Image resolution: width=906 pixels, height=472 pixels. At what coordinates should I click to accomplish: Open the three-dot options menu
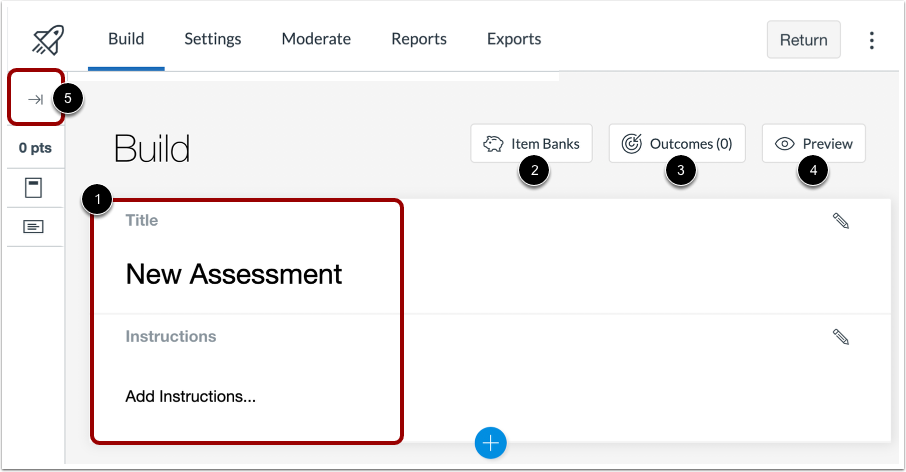[871, 40]
